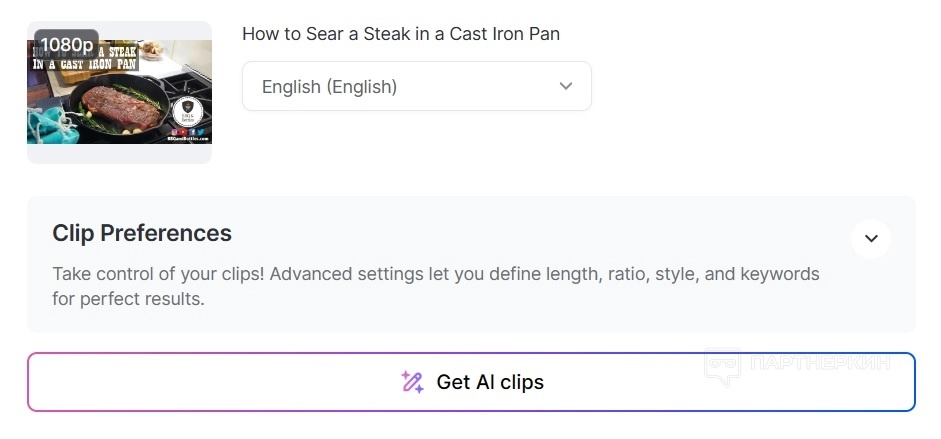Click the website URL text in the thumbnail
The width and height of the screenshot is (941, 439).
(188, 139)
